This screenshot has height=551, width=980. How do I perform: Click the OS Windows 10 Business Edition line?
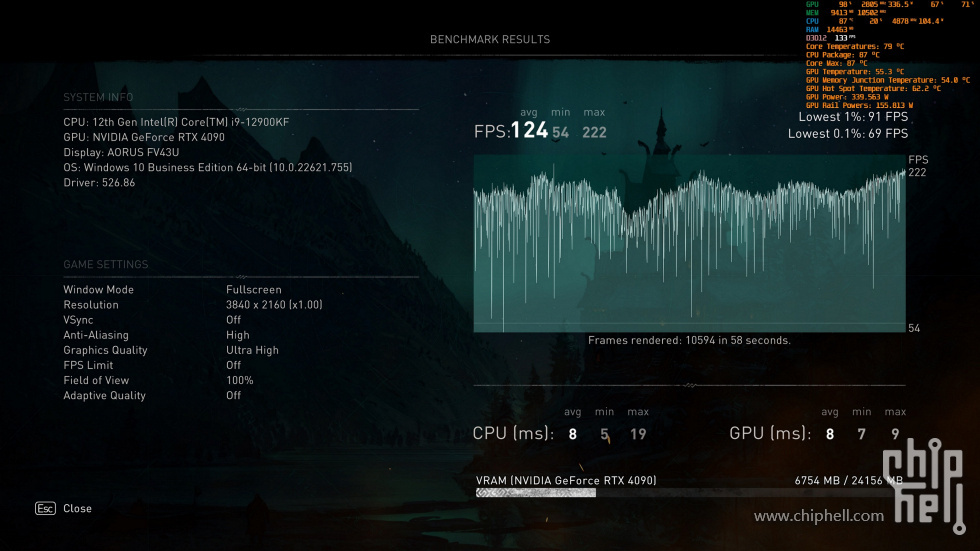coord(208,167)
